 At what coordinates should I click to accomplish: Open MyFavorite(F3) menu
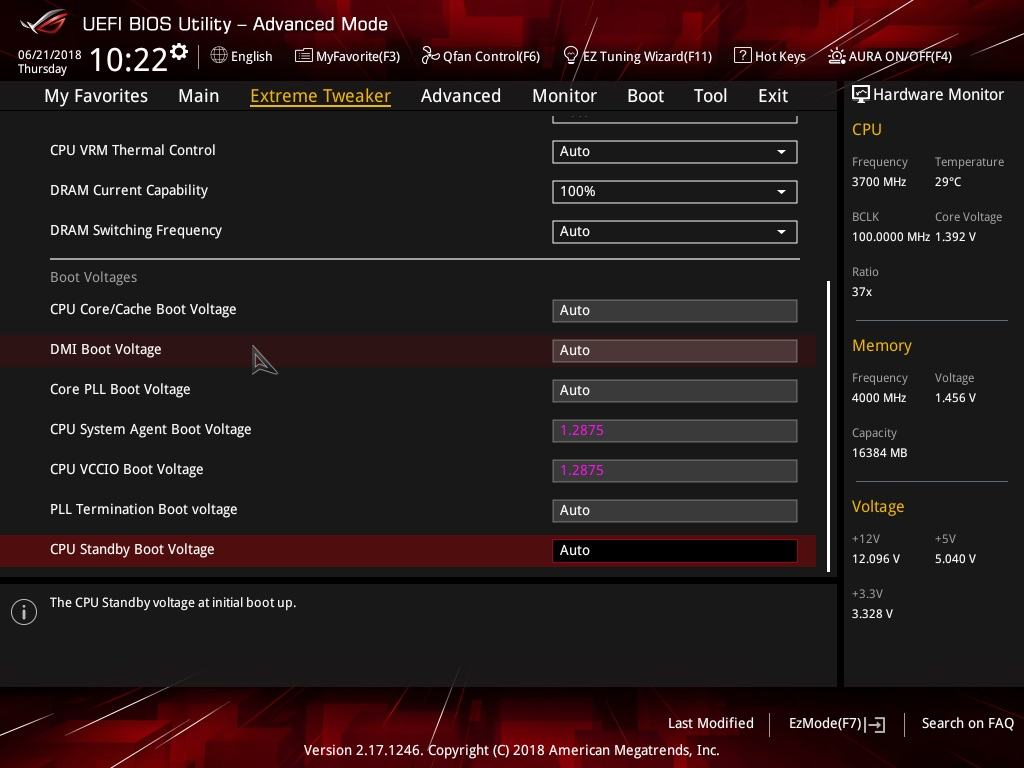point(358,56)
